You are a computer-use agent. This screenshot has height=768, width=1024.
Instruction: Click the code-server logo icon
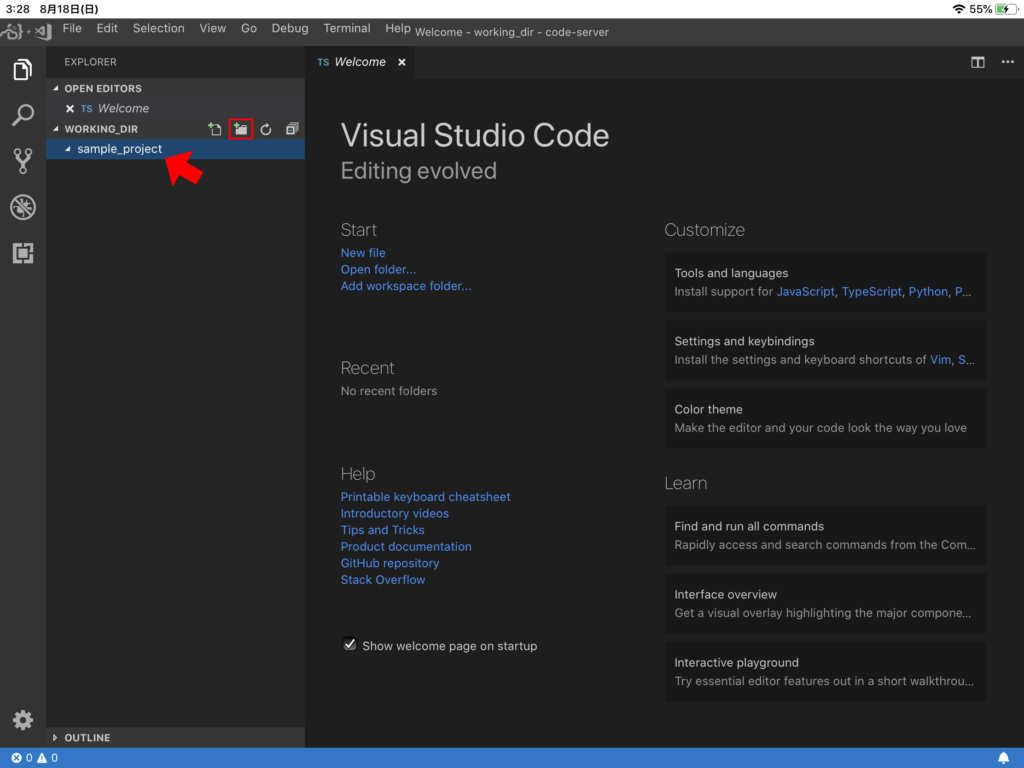click(x=26, y=31)
